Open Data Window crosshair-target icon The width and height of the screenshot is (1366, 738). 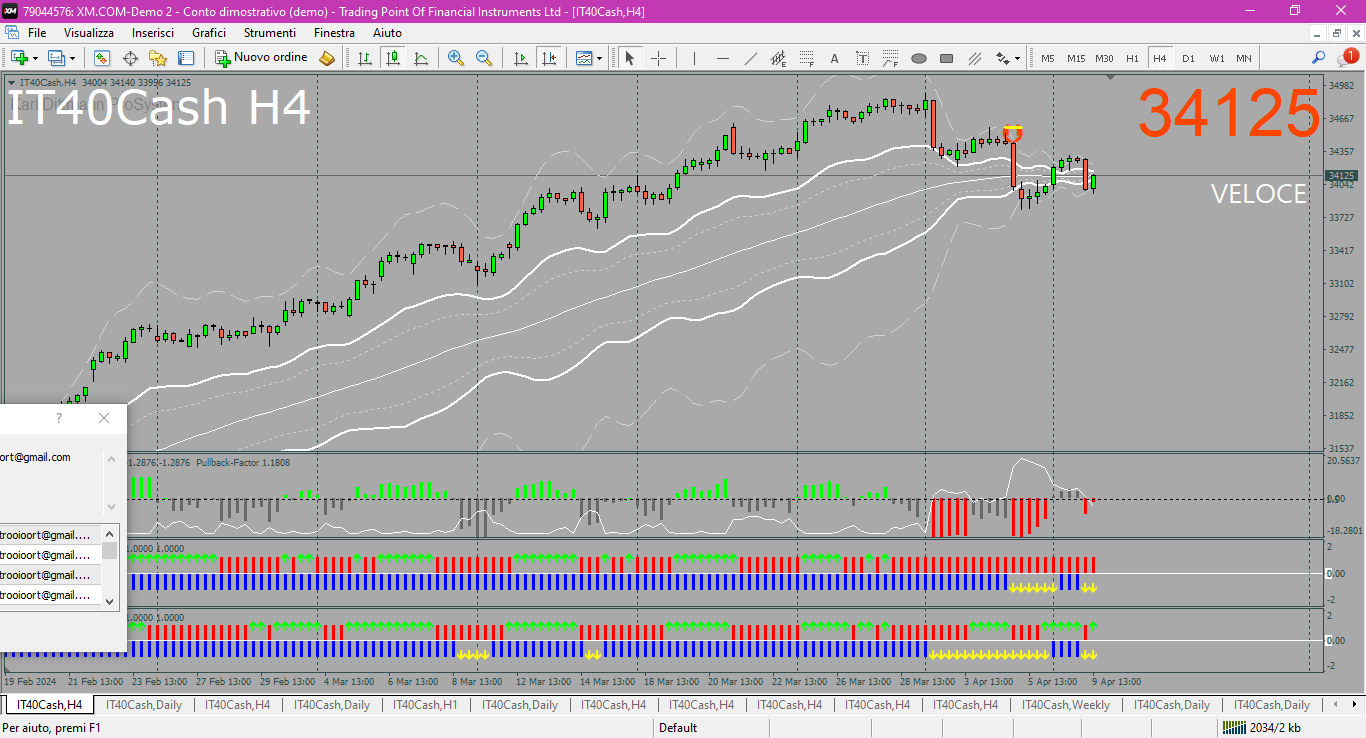130,58
